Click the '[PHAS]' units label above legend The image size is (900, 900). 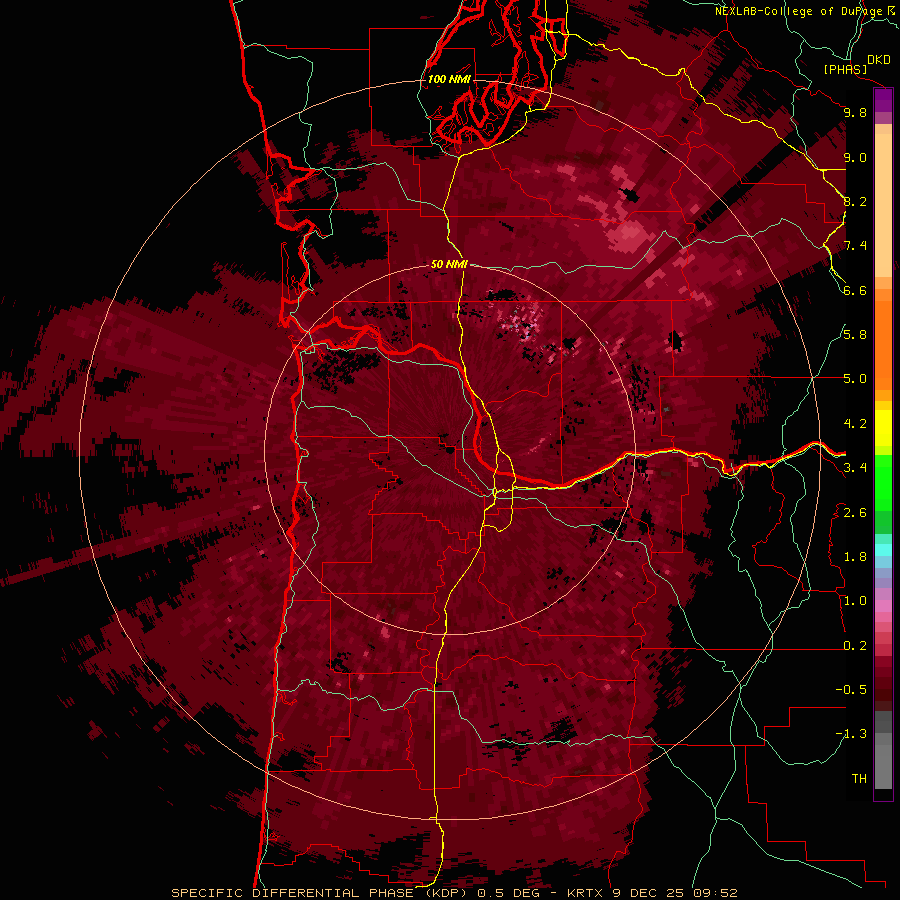pyautogui.click(x=845, y=69)
